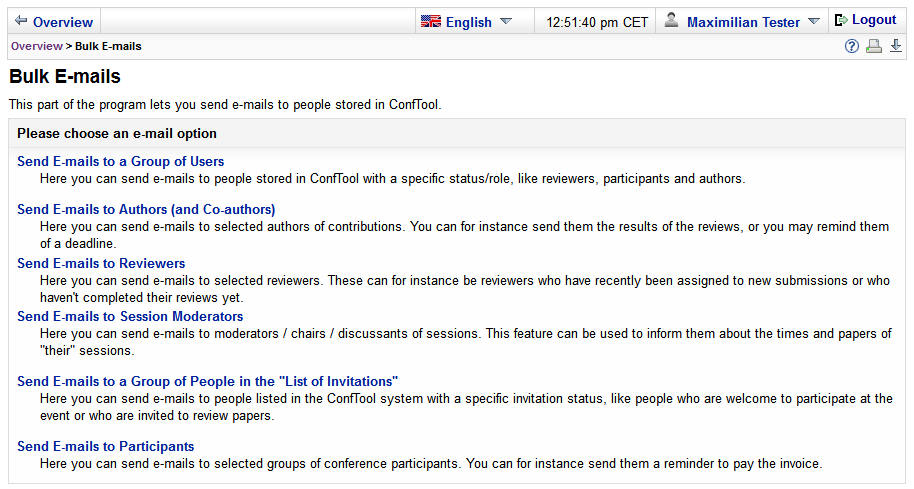Click the back arrow icon beside Overview

21,21
